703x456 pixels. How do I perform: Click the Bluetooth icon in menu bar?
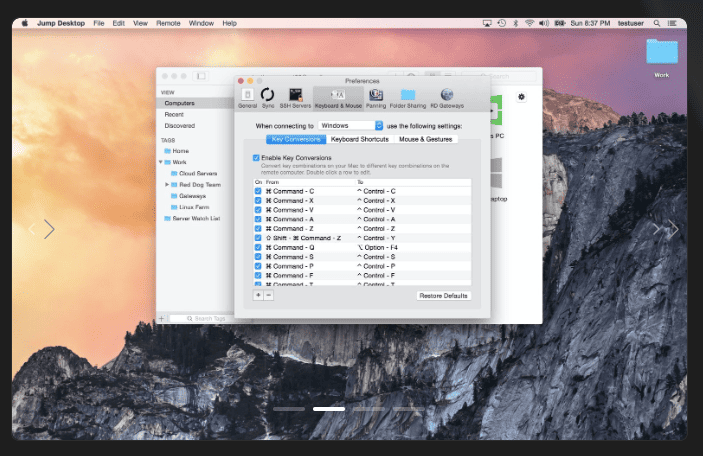(516, 23)
